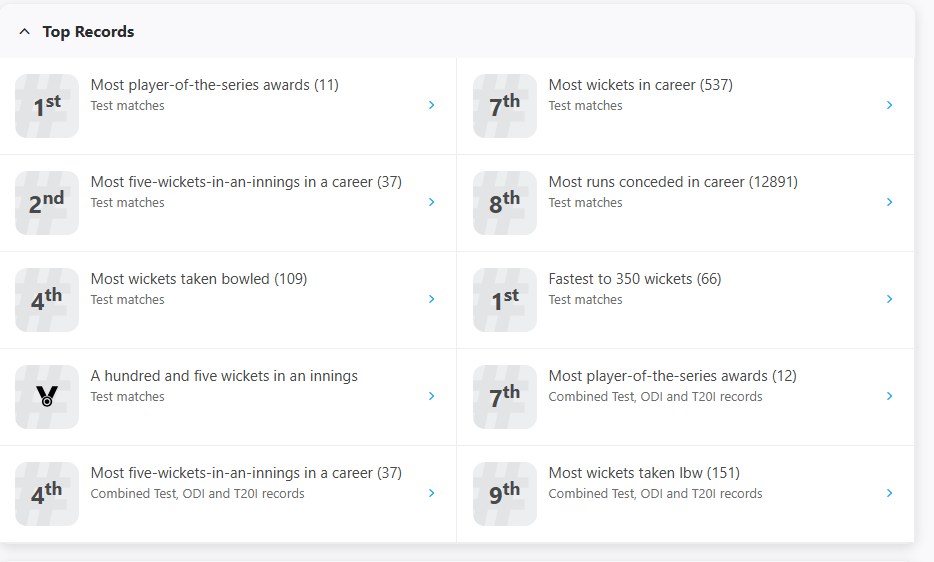Click the 1st rank badge for player-of-the-series awards (11)
This screenshot has height=562, width=934.
(x=47, y=106)
